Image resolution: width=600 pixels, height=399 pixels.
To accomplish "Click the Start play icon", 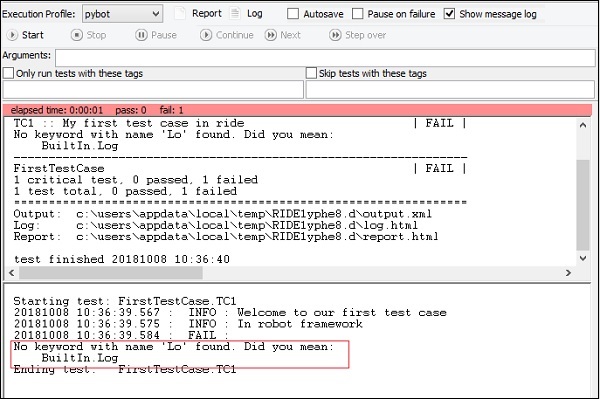I will click(12, 35).
